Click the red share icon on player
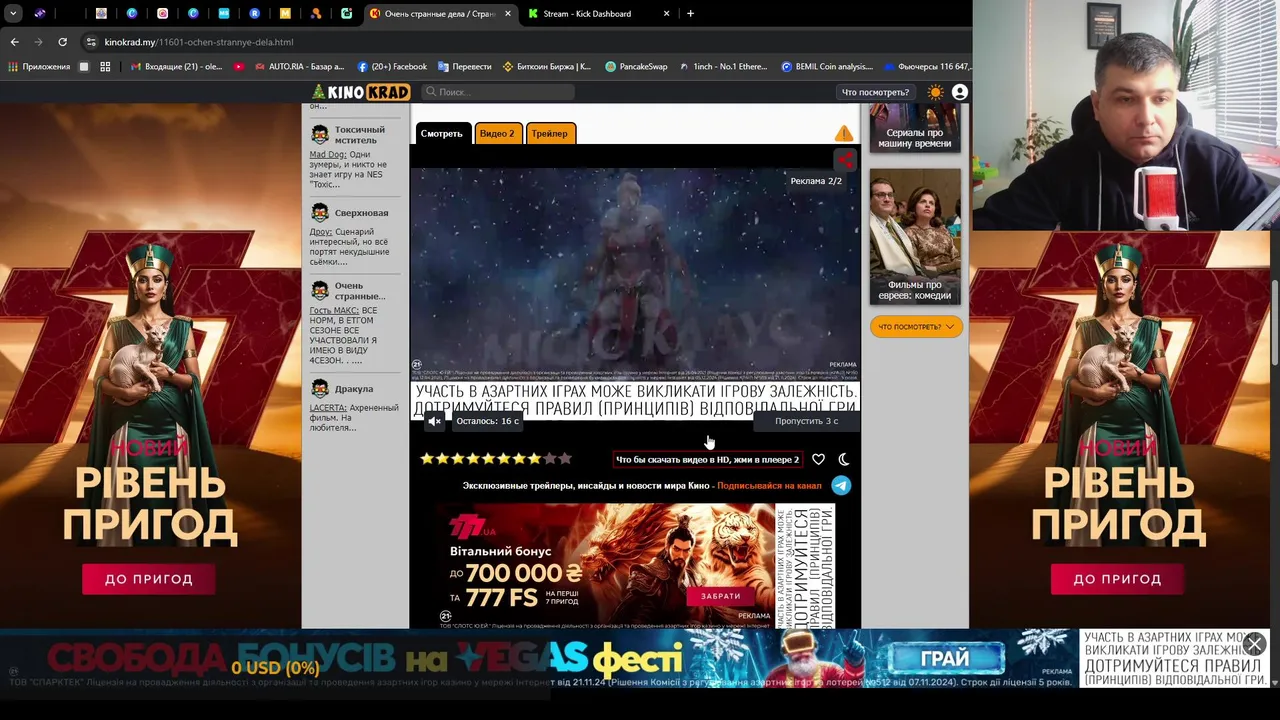 tap(846, 159)
